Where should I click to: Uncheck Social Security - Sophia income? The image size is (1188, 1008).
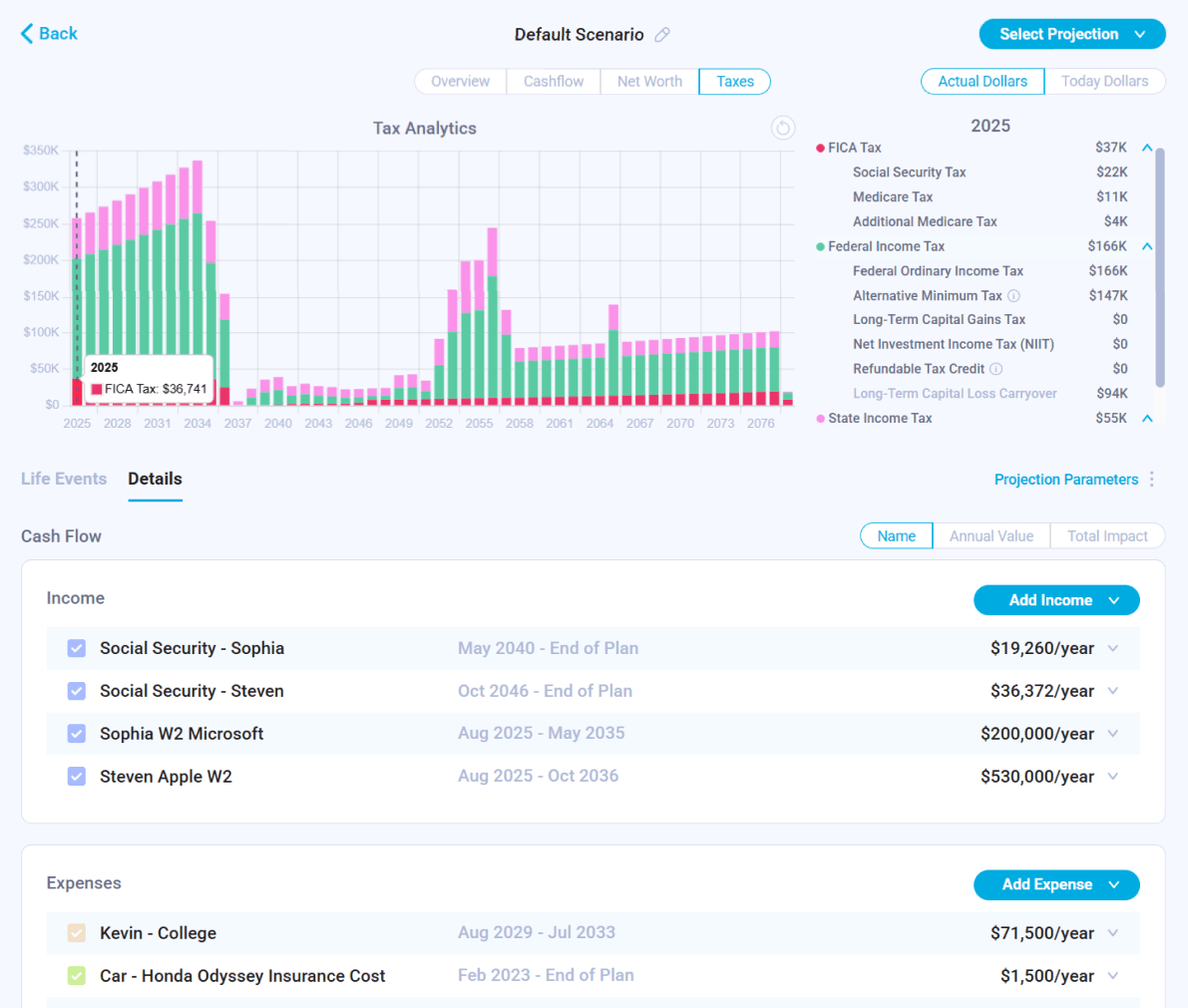click(77, 648)
